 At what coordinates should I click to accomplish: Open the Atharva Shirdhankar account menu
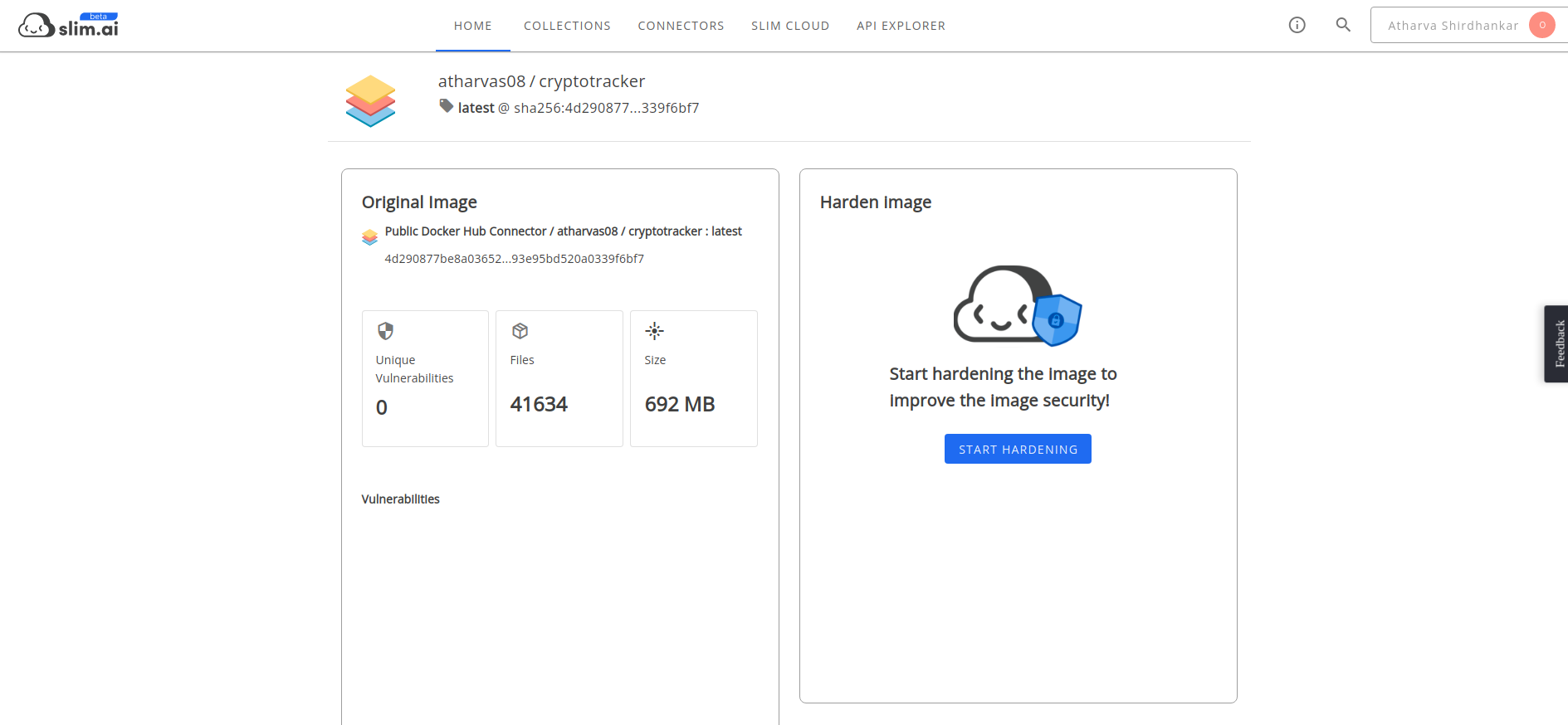coord(1469,25)
